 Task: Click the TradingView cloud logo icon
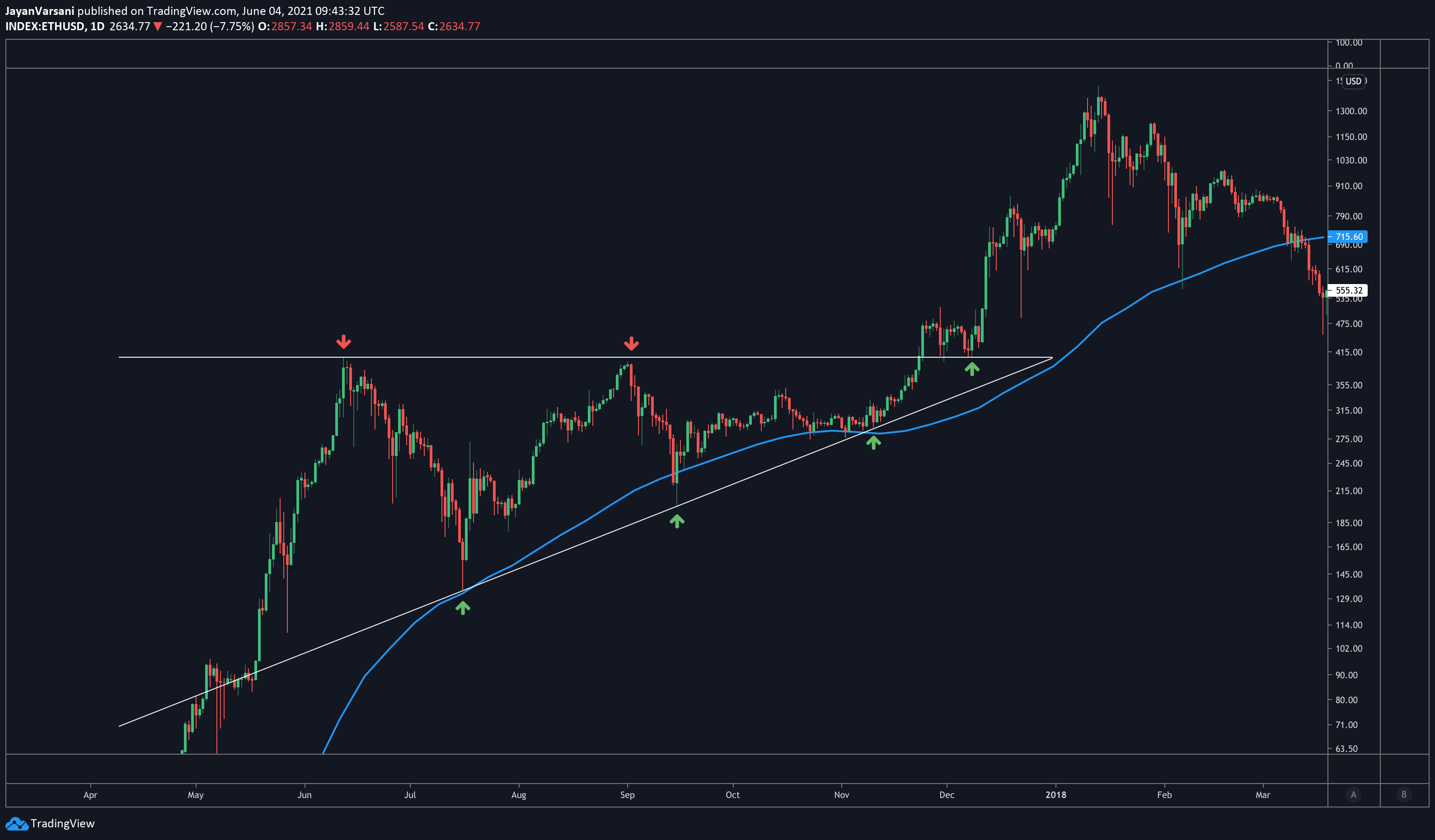tap(17, 823)
